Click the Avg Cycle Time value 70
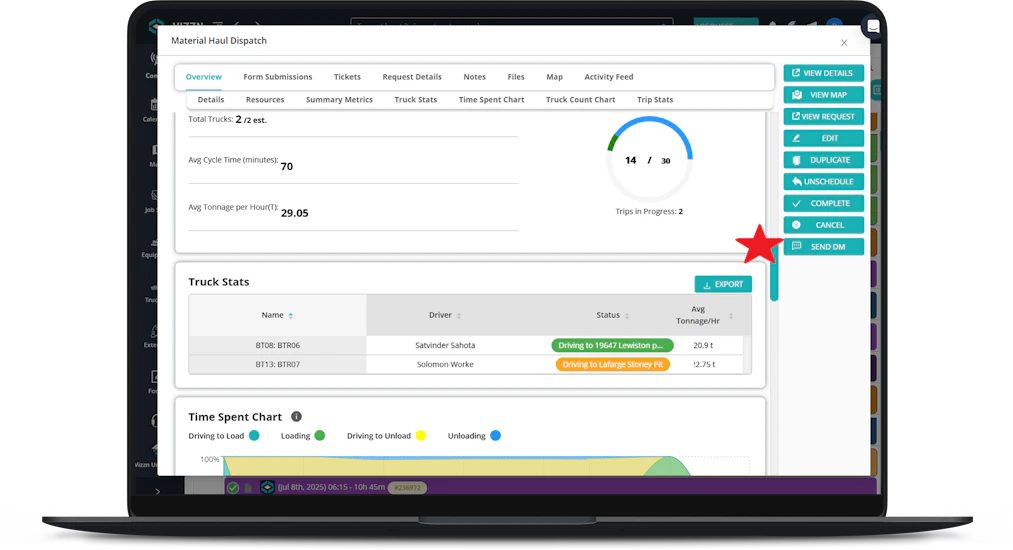 [286, 167]
